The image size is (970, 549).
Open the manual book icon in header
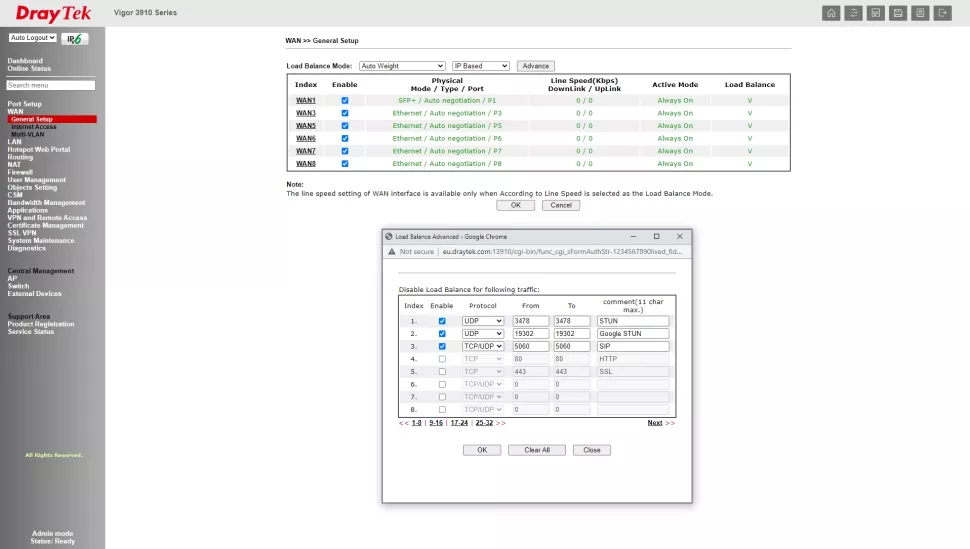click(920, 13)
